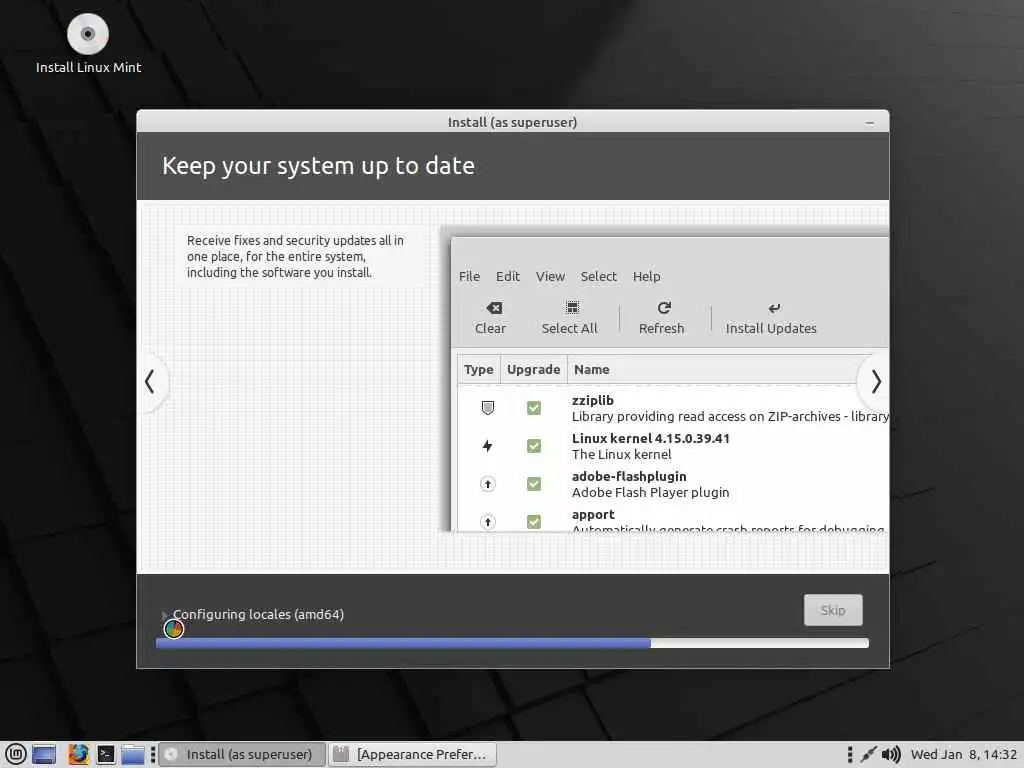
Task: Switch to Appearance Preferences taskbar window
Action: point(412,754)
